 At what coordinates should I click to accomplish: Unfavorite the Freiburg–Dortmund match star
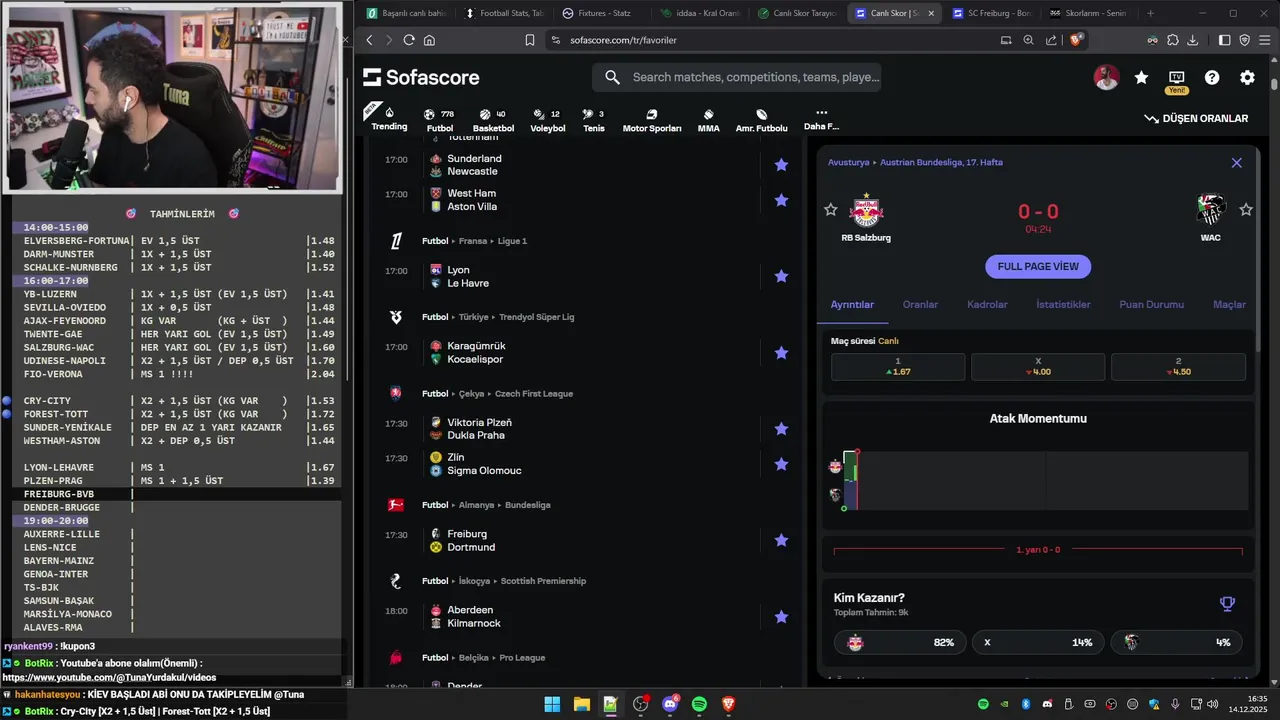(781, 540)
